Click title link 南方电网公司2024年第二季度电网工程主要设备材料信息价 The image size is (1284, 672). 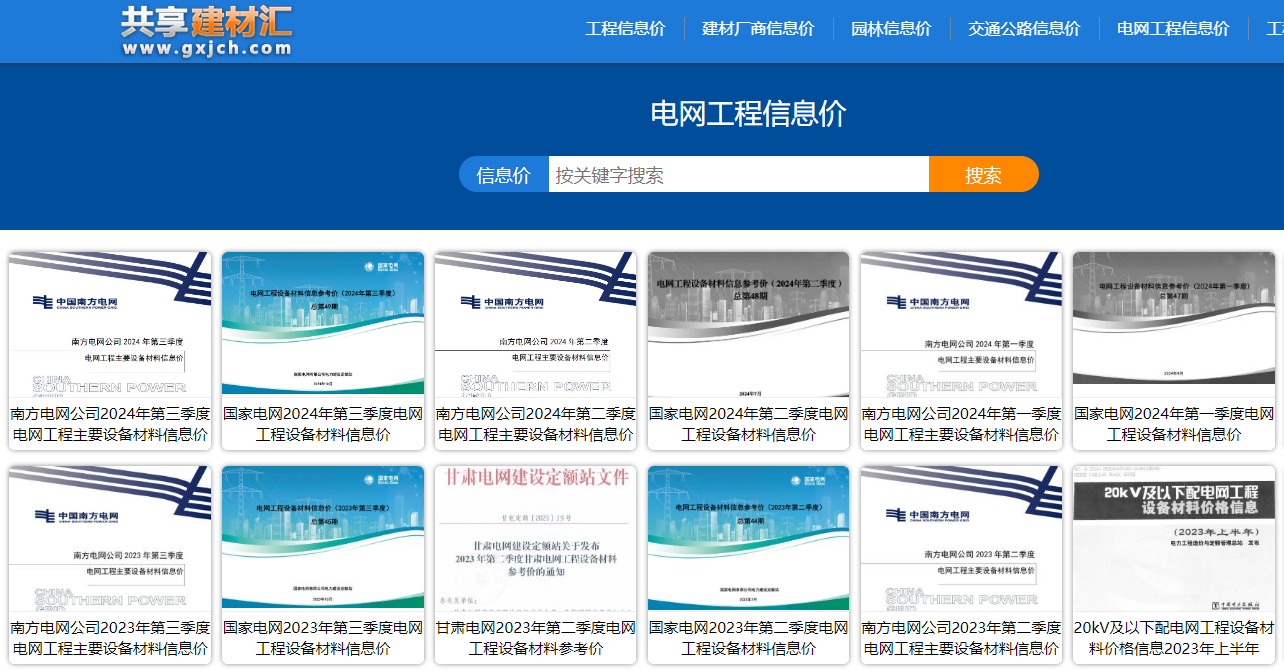[535, 424]
